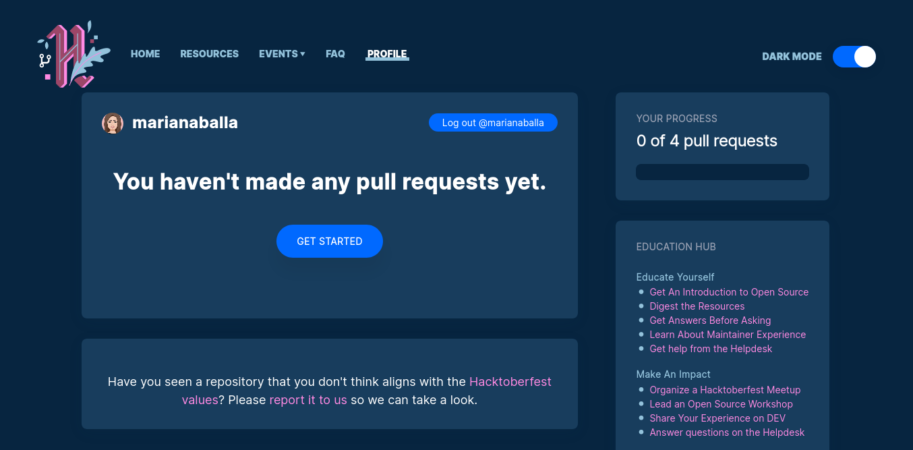This screenshot has height=450, width=913.
Task: Select the Profile nav item
Action: click(x=387, y=54)
